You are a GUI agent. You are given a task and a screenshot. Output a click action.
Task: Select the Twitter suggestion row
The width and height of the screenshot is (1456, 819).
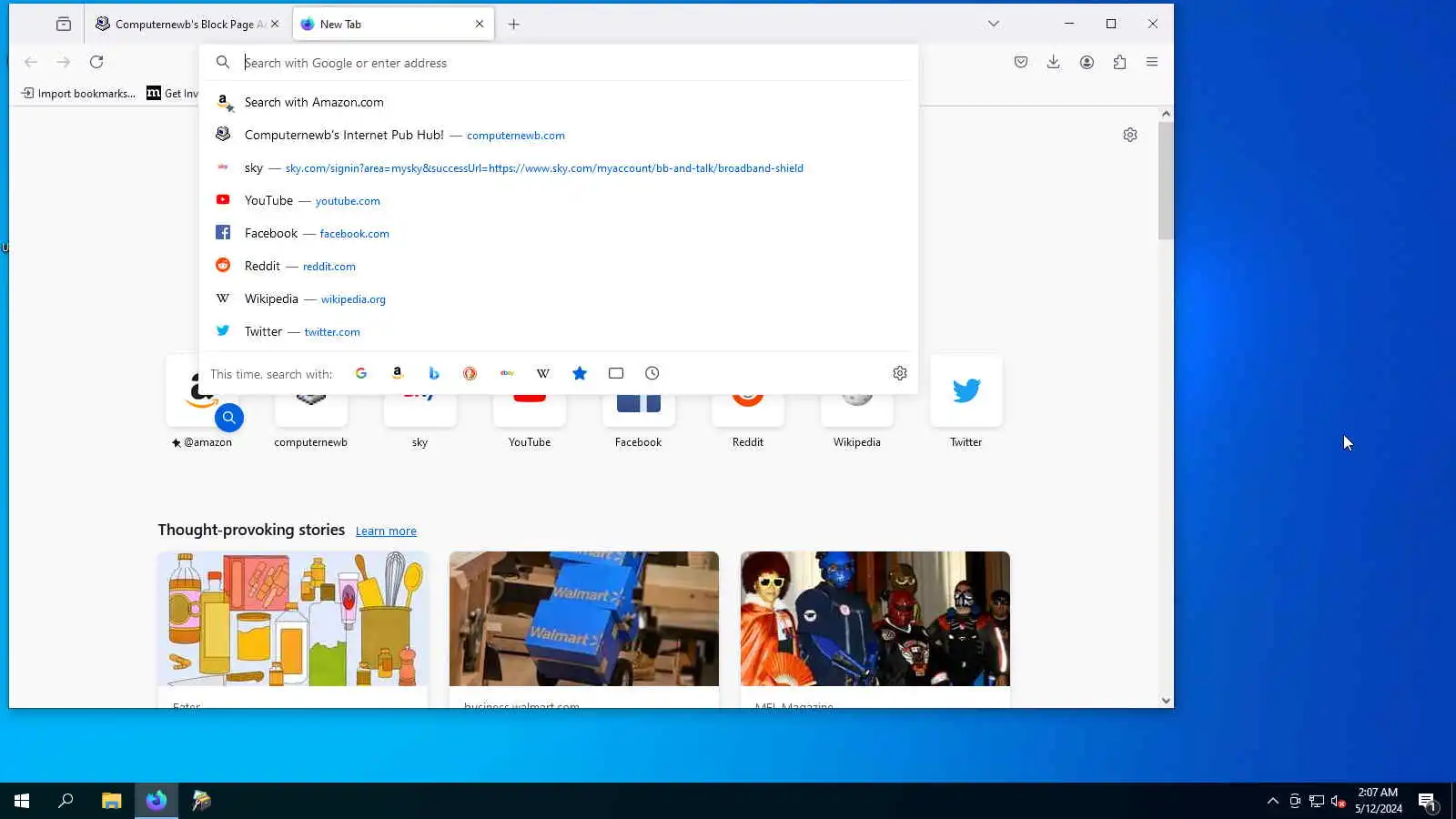[557, 331]
